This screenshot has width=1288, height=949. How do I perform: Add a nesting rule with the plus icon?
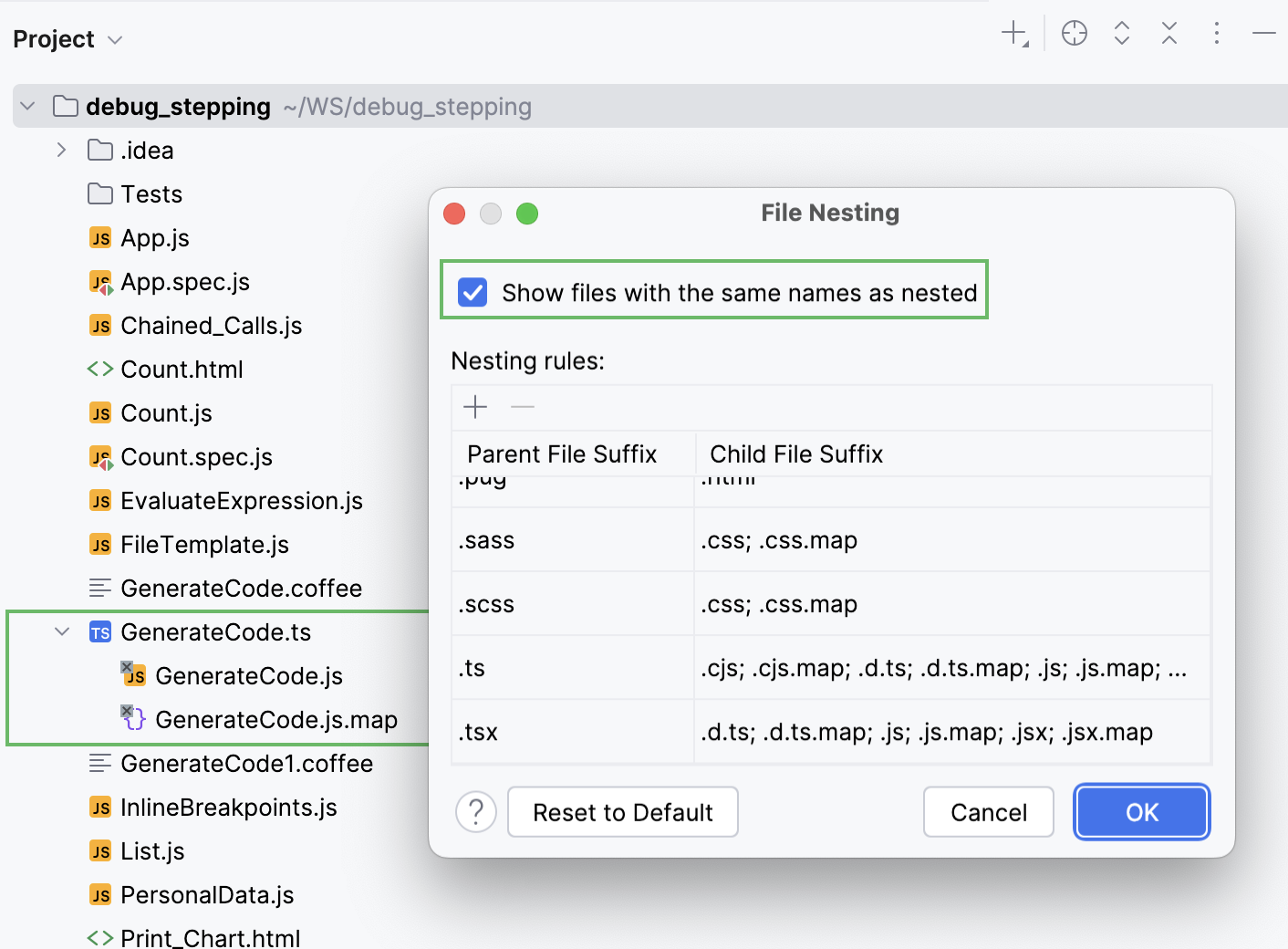pos(475,407)
